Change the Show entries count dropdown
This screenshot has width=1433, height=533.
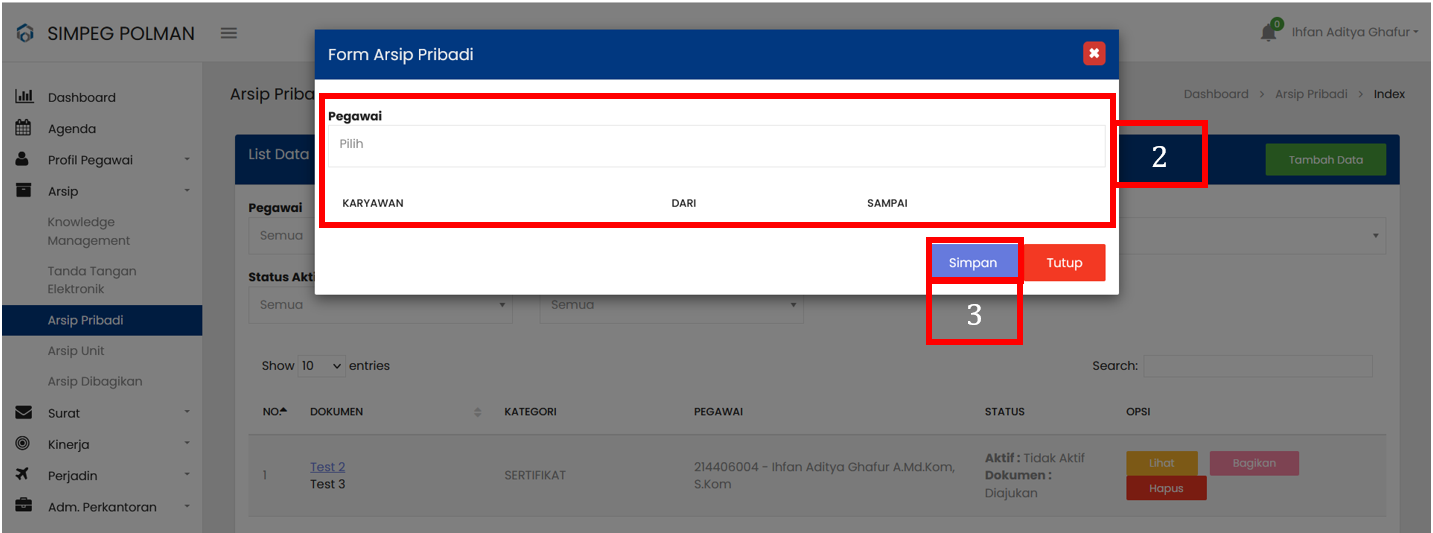pos(322,366)
